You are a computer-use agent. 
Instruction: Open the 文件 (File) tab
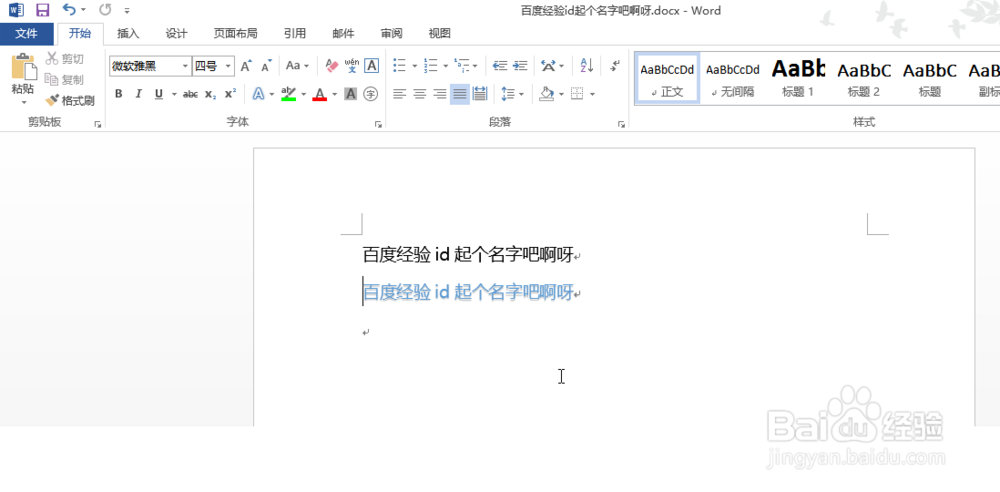[26, 34]
